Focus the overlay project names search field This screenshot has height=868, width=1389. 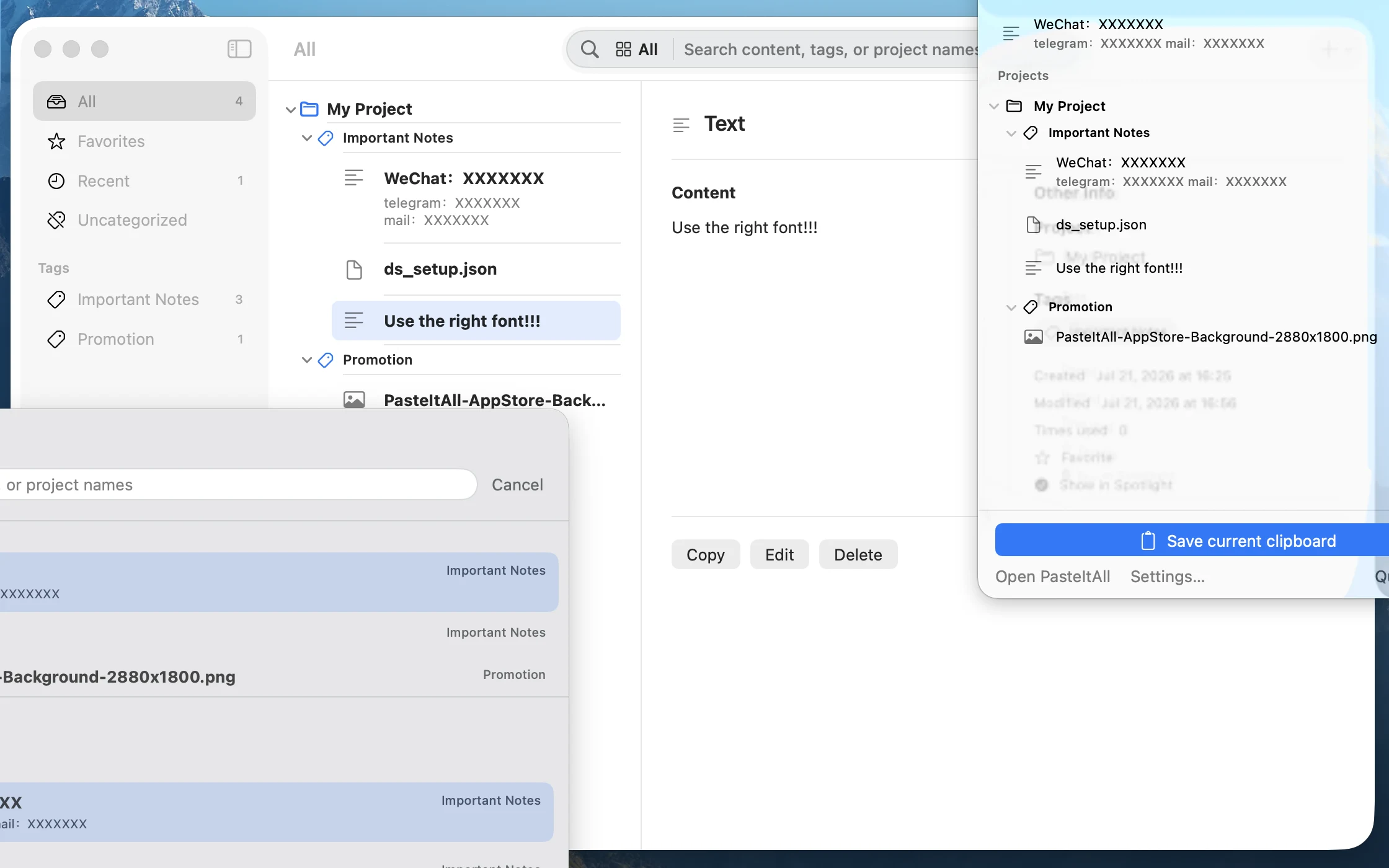(x=238, y=484)
